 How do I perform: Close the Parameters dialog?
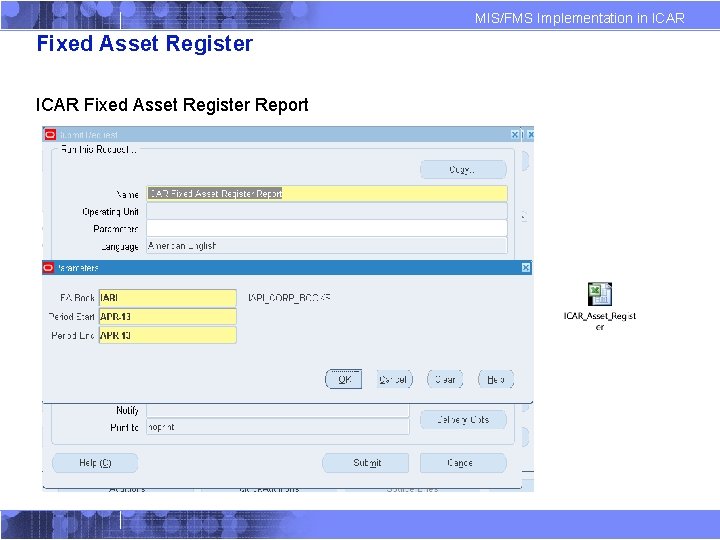[526, 268]
